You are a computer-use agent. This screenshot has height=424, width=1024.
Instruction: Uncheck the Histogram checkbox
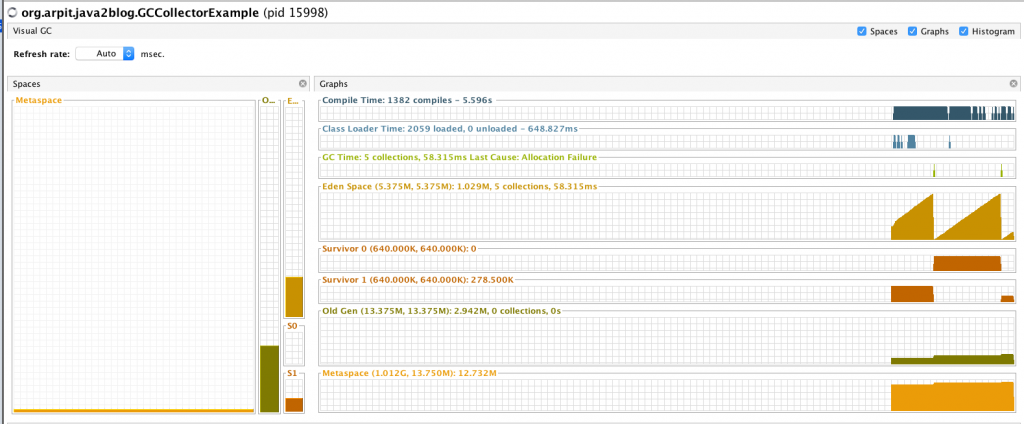tap(964, 31)
